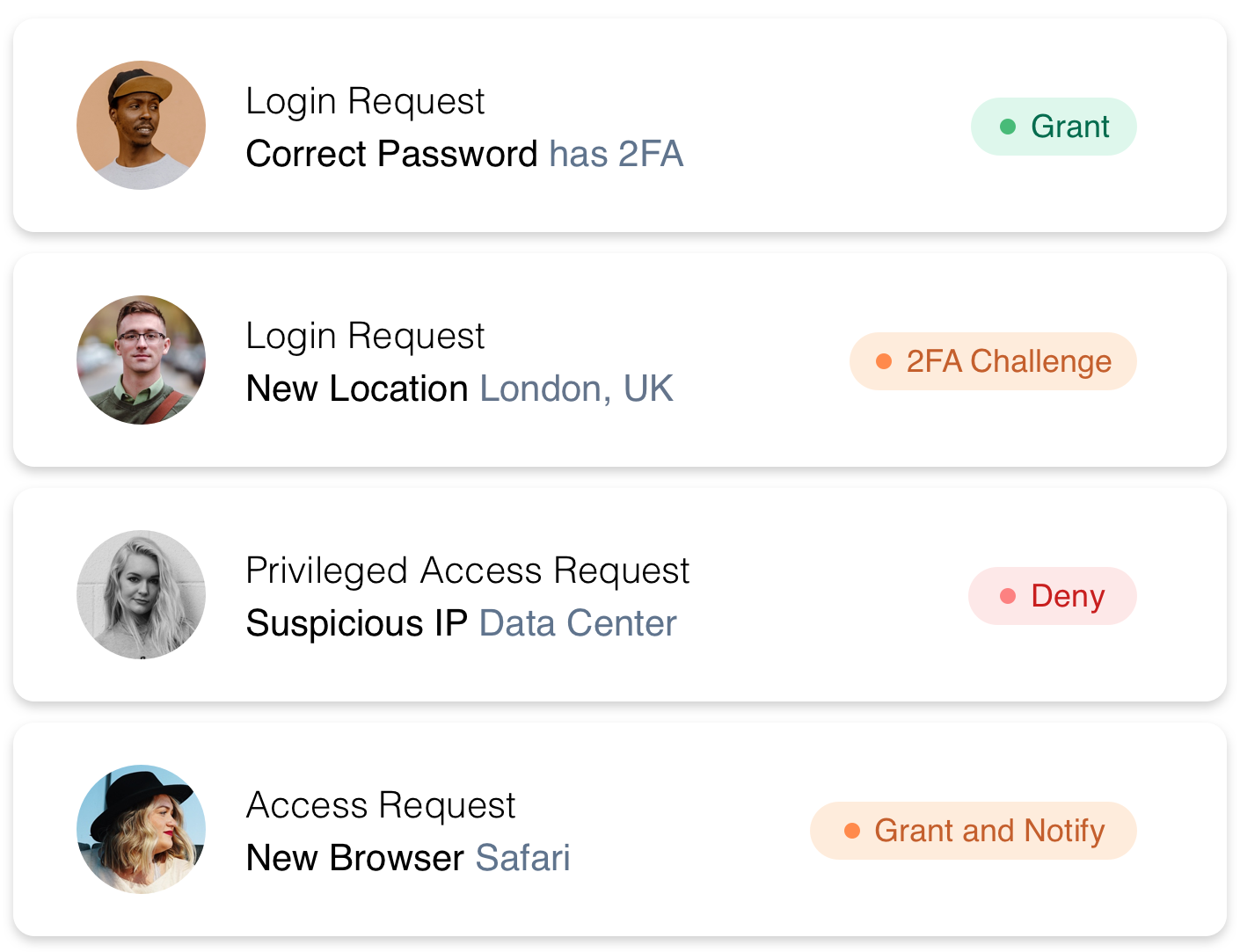This screenshot has width=1240, height=952.
Task: Select the Correct Password has 2FA text
Action: [464, 154]
